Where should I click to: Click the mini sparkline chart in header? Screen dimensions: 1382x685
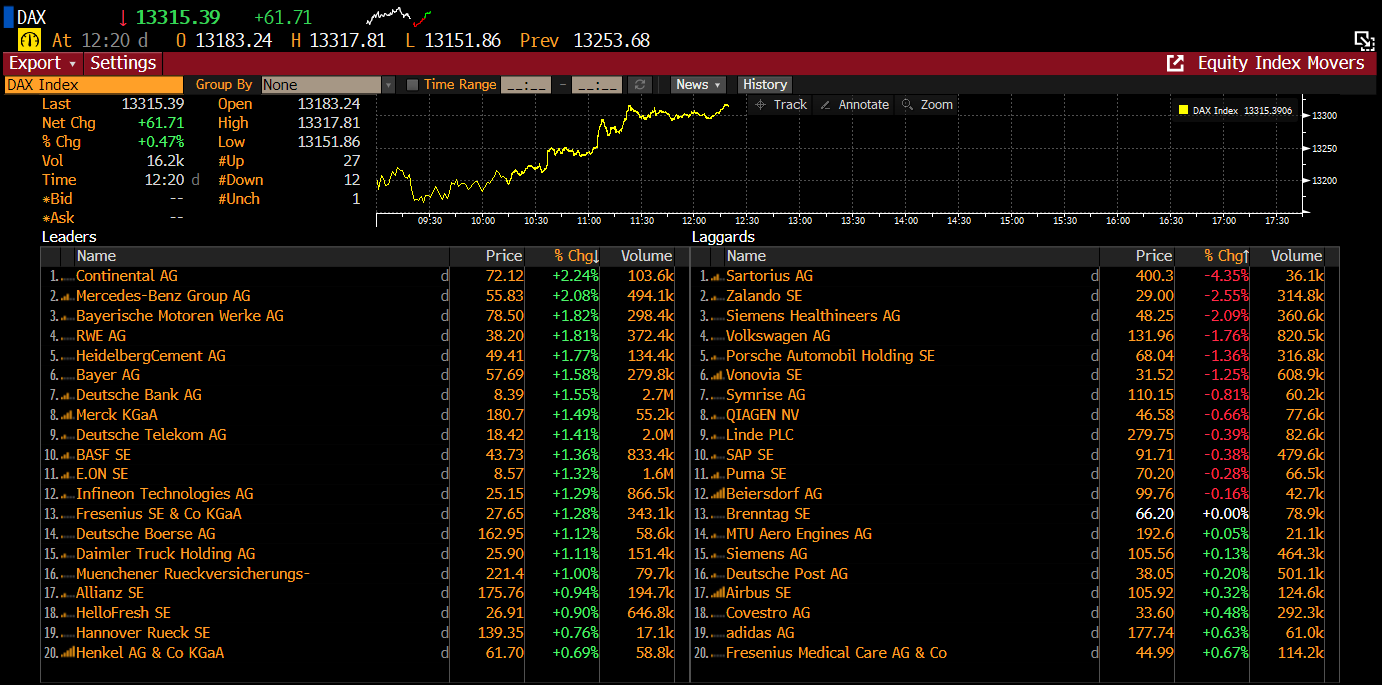399,17
